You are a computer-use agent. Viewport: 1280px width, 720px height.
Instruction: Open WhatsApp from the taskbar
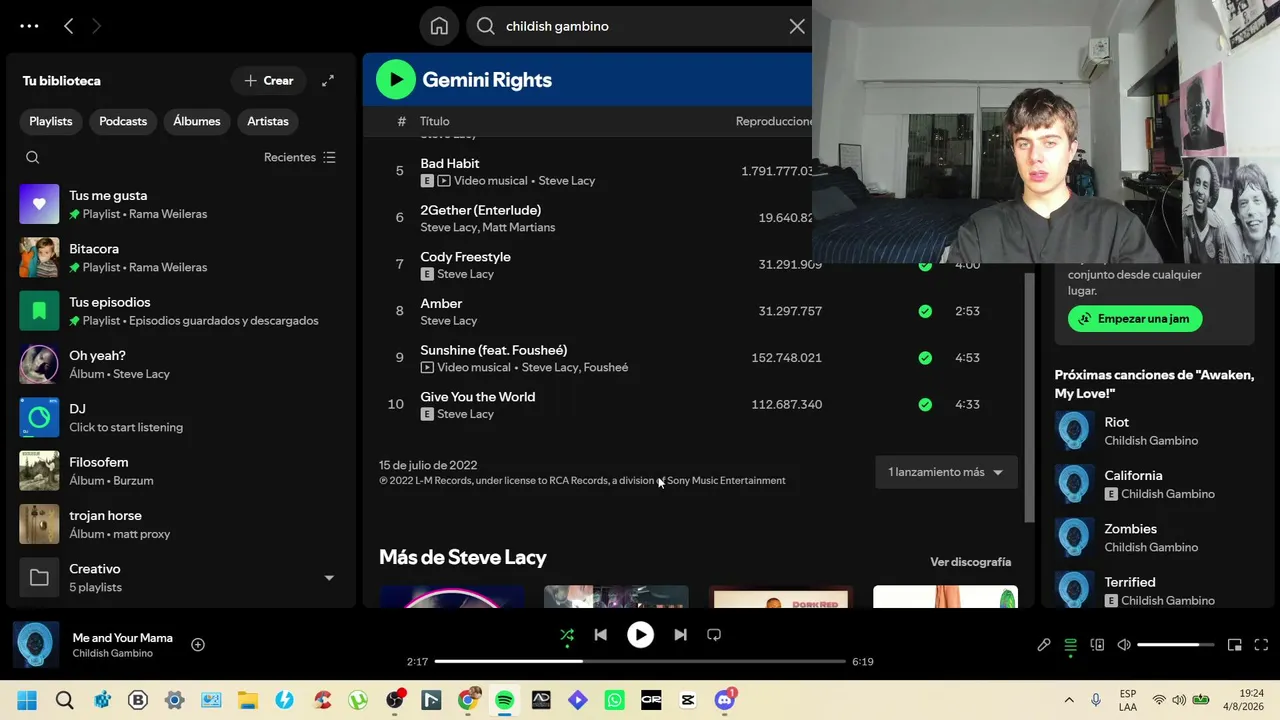[x=614, y=700]
